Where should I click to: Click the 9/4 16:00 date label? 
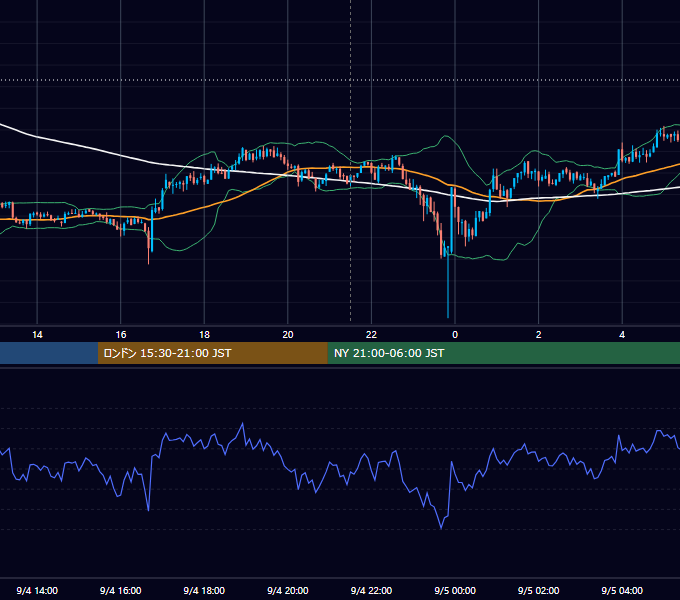pos(121,590)
